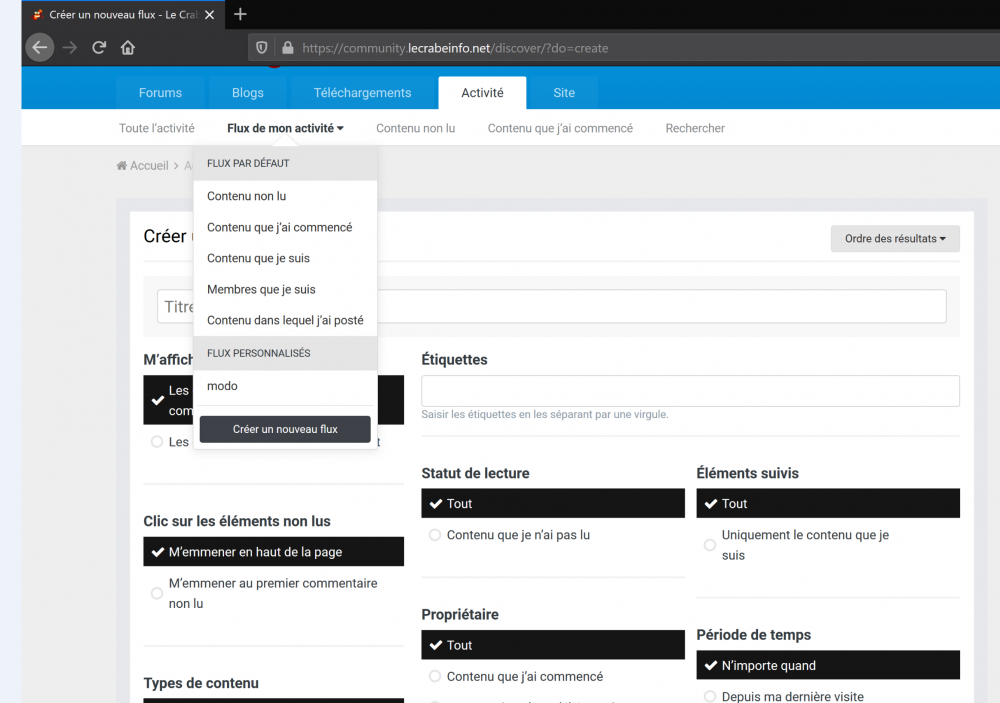The image size is (1000, 703).
Task: Select 'Contenu que j'ai commencé' under Propriétaire
Action: (435, 676)
